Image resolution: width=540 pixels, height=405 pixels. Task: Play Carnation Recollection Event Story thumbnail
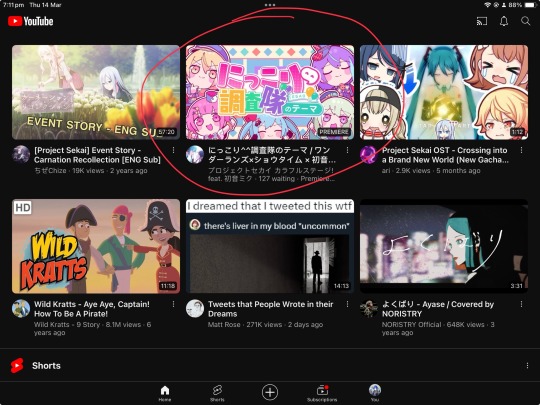[x=96, y=92]
